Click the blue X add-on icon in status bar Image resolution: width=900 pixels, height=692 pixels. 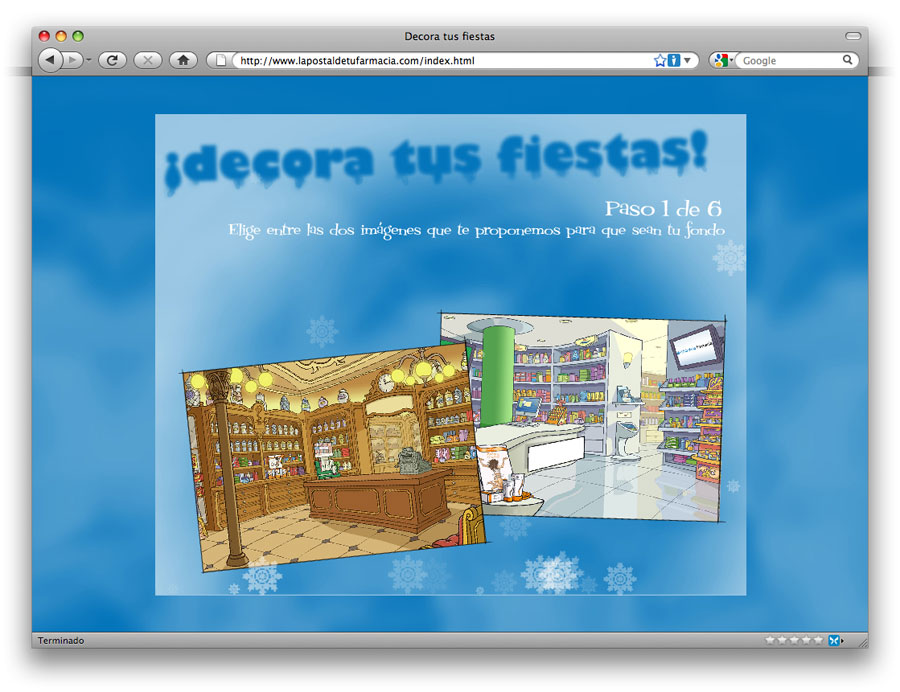click(834, 640)
